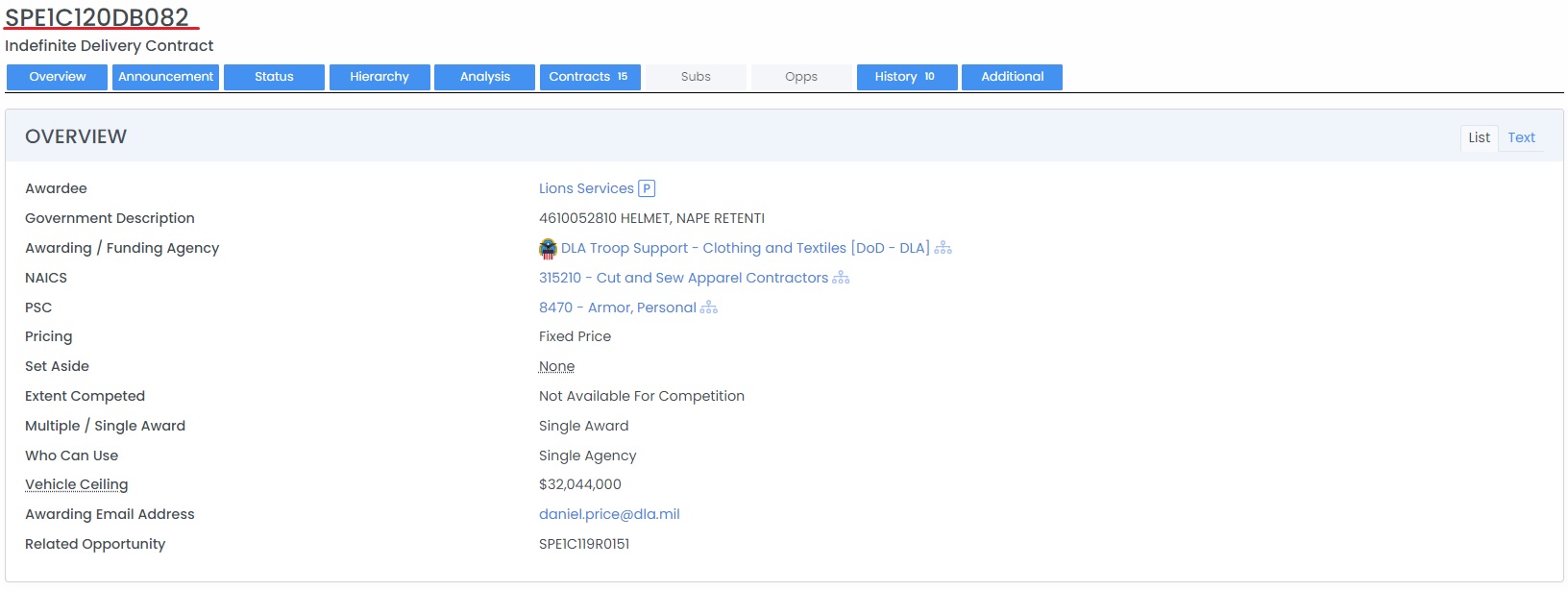Open hierarchy icon beside DLA Troop Support
The width and height of the screenshot is (1568, 591).
943,248
